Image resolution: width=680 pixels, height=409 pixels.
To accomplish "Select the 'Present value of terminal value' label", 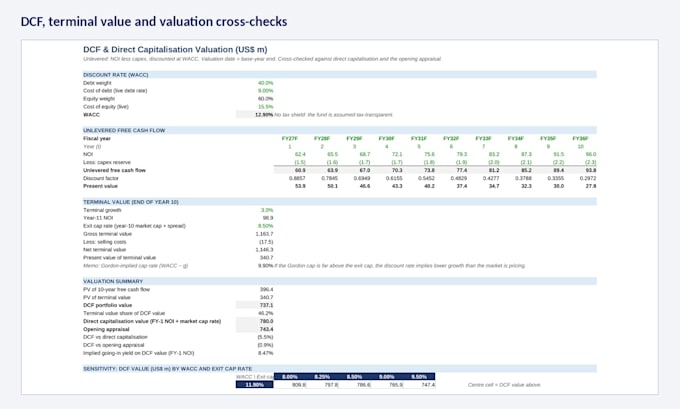I will click(119, 258).
